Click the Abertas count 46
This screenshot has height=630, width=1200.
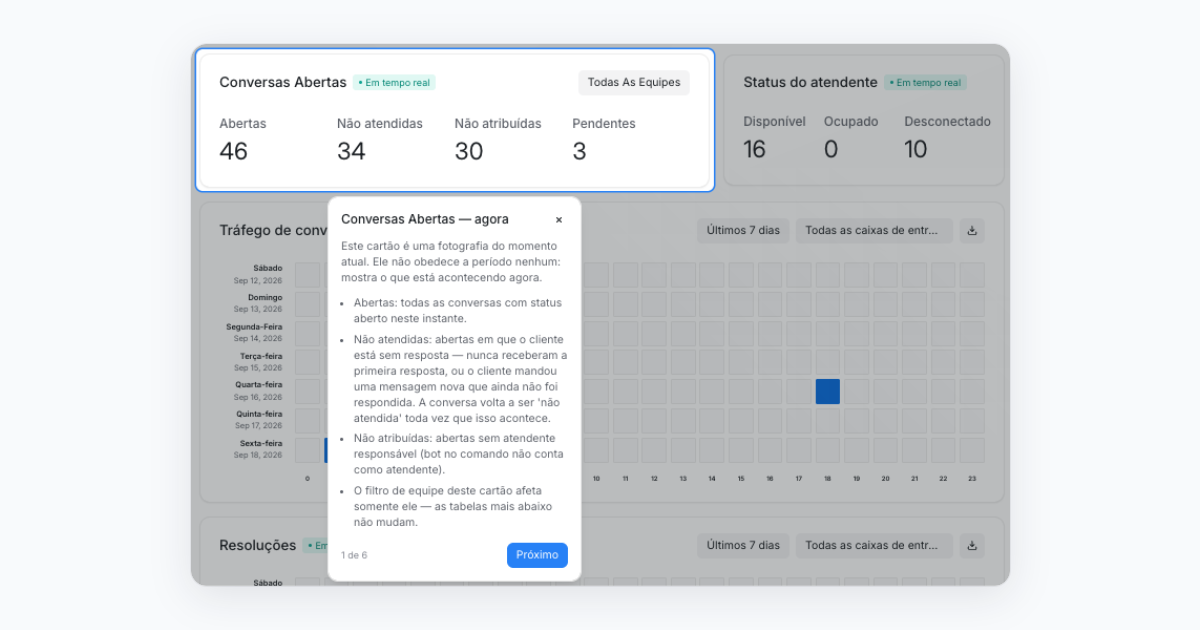(233, 151)
